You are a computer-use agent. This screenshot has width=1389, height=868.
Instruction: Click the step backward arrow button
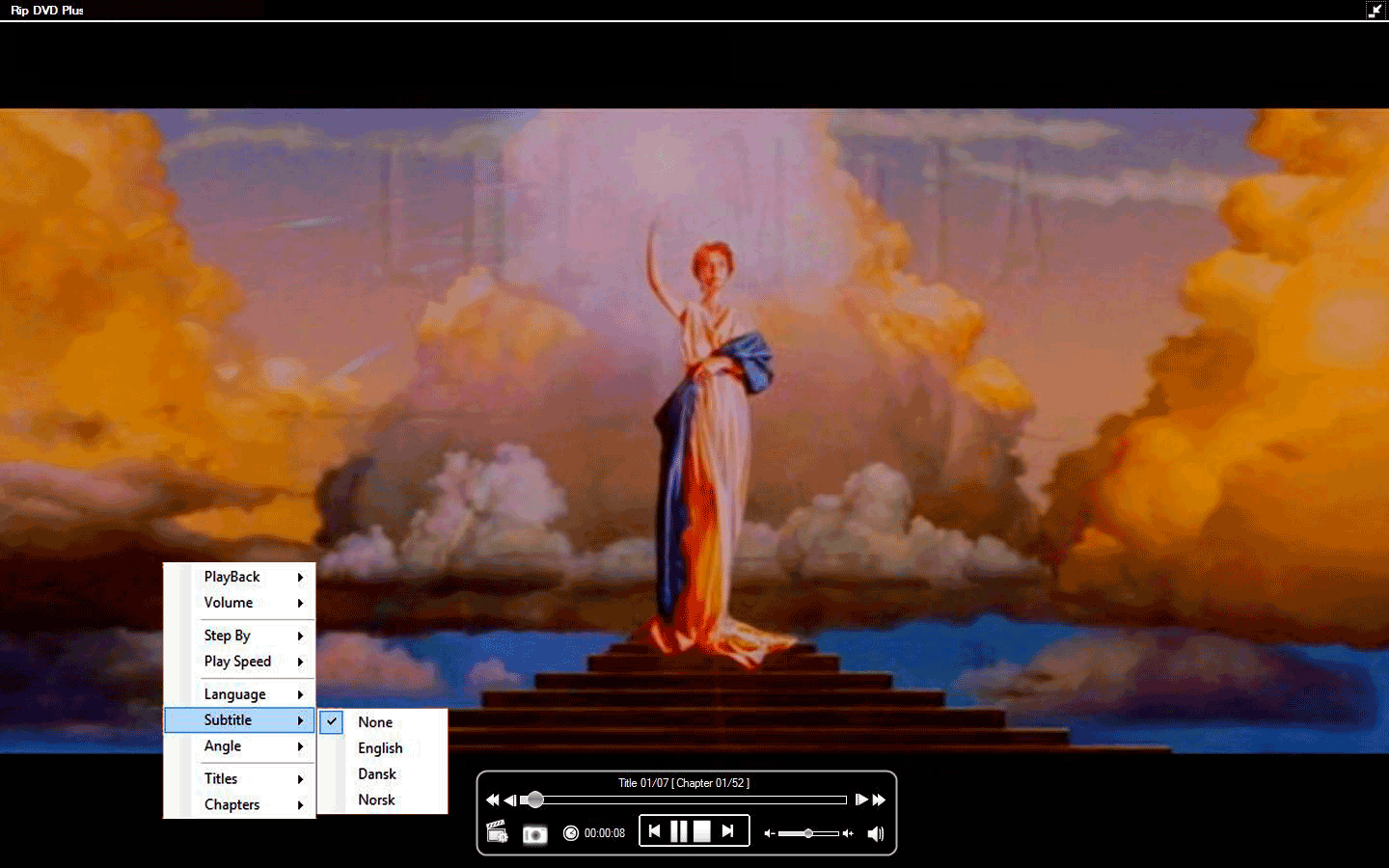(x=510, y=800)
